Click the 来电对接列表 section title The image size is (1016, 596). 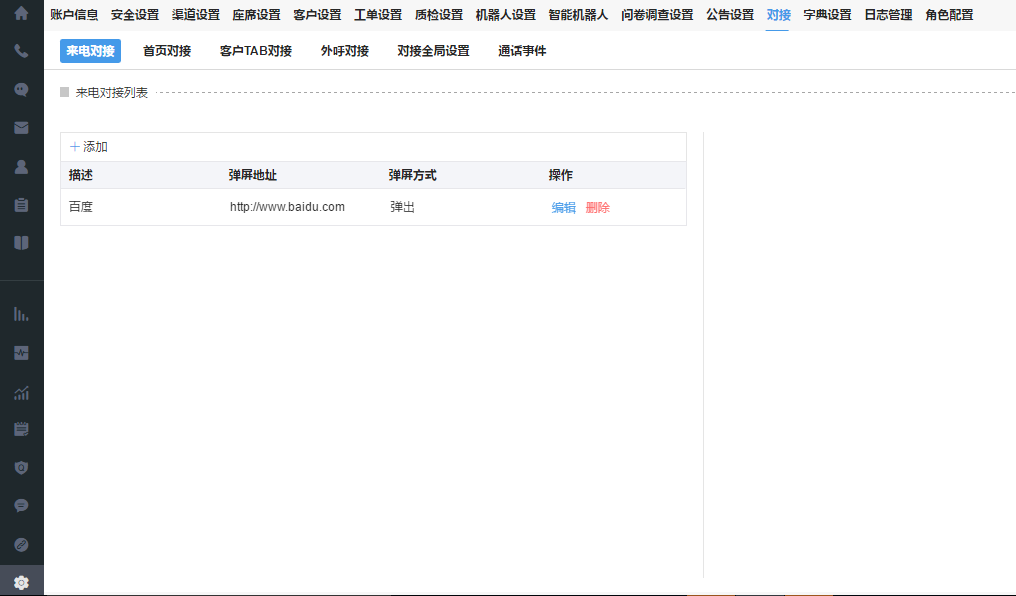pyautogui.click(x=111, y=93)
